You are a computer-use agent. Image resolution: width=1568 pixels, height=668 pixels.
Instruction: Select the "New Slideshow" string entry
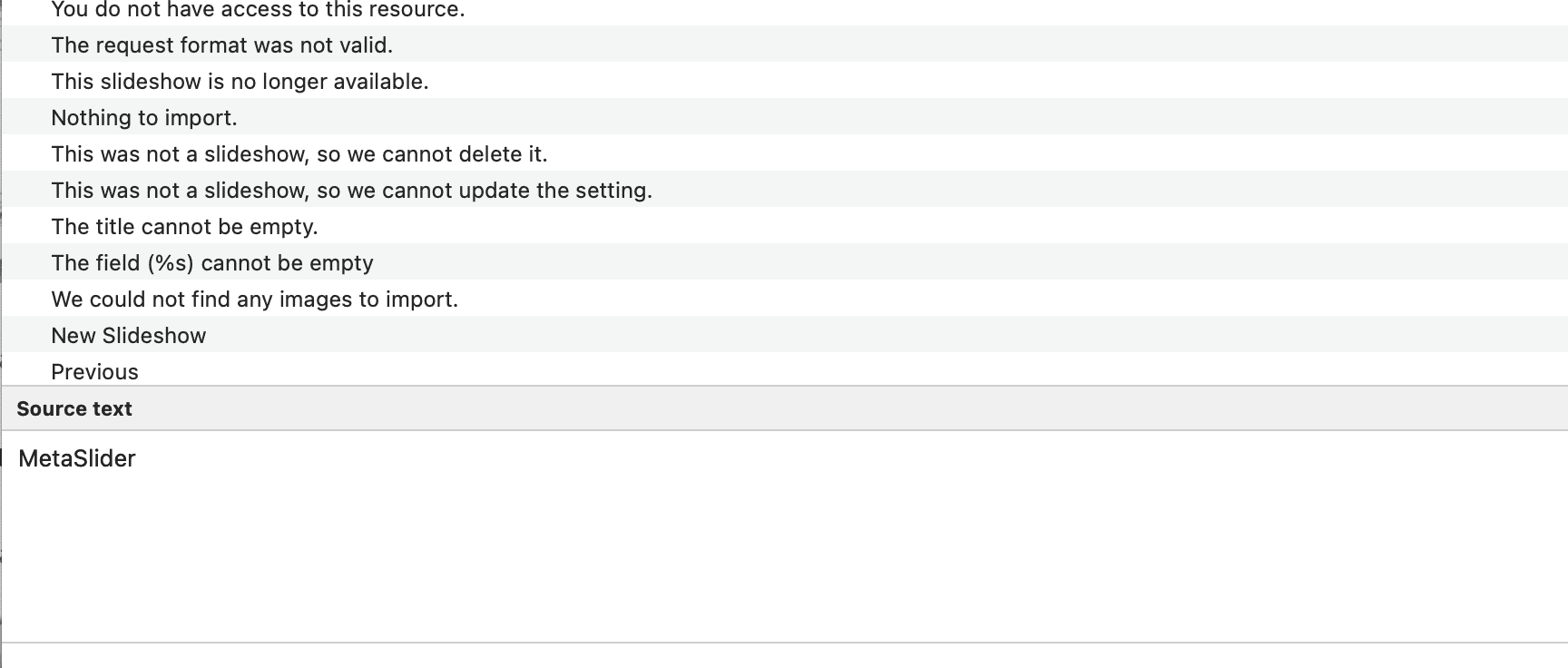[x=128, y=336]
